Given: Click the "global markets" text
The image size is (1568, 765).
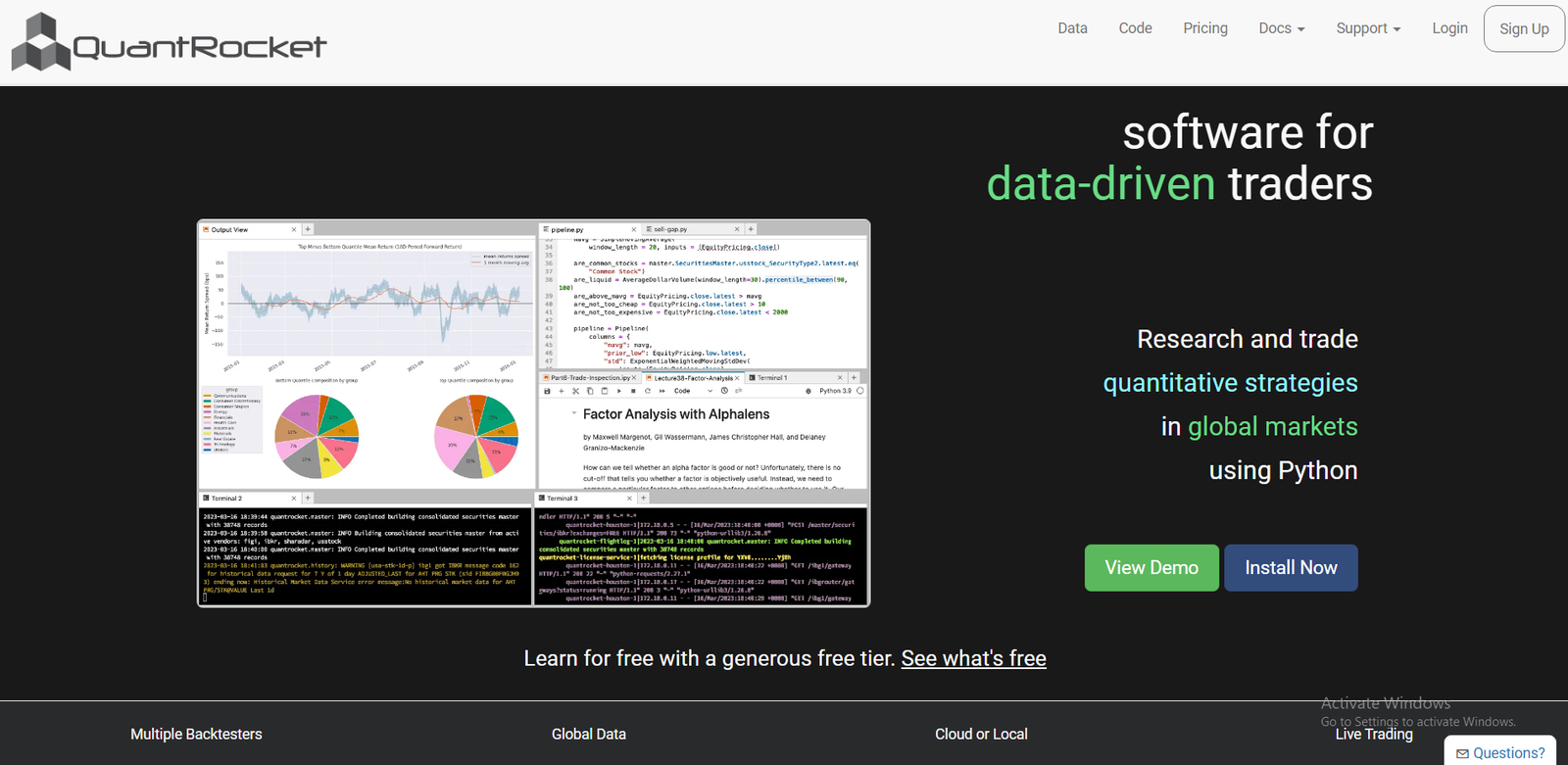Looking at the screenshot, I should [1273, 427].
